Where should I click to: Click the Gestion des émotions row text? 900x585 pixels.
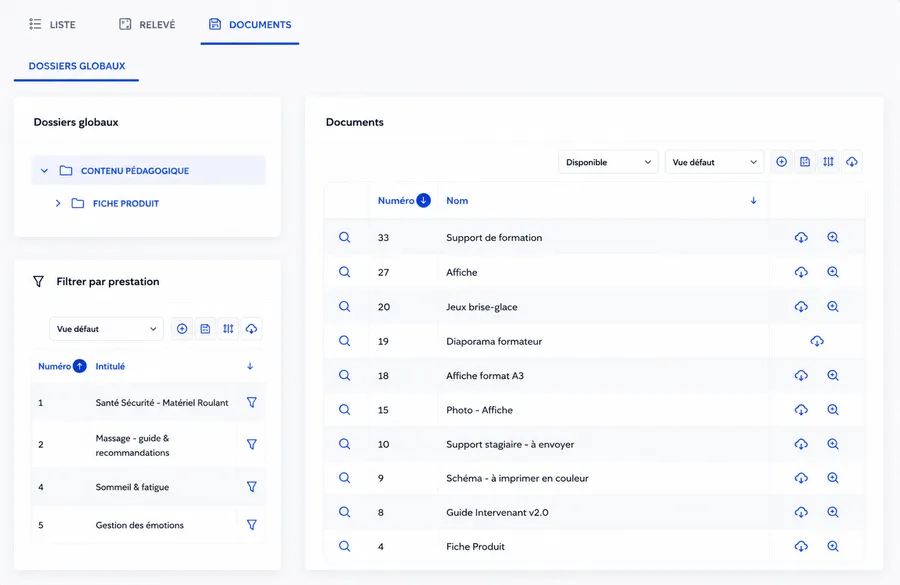pos(139,525)
